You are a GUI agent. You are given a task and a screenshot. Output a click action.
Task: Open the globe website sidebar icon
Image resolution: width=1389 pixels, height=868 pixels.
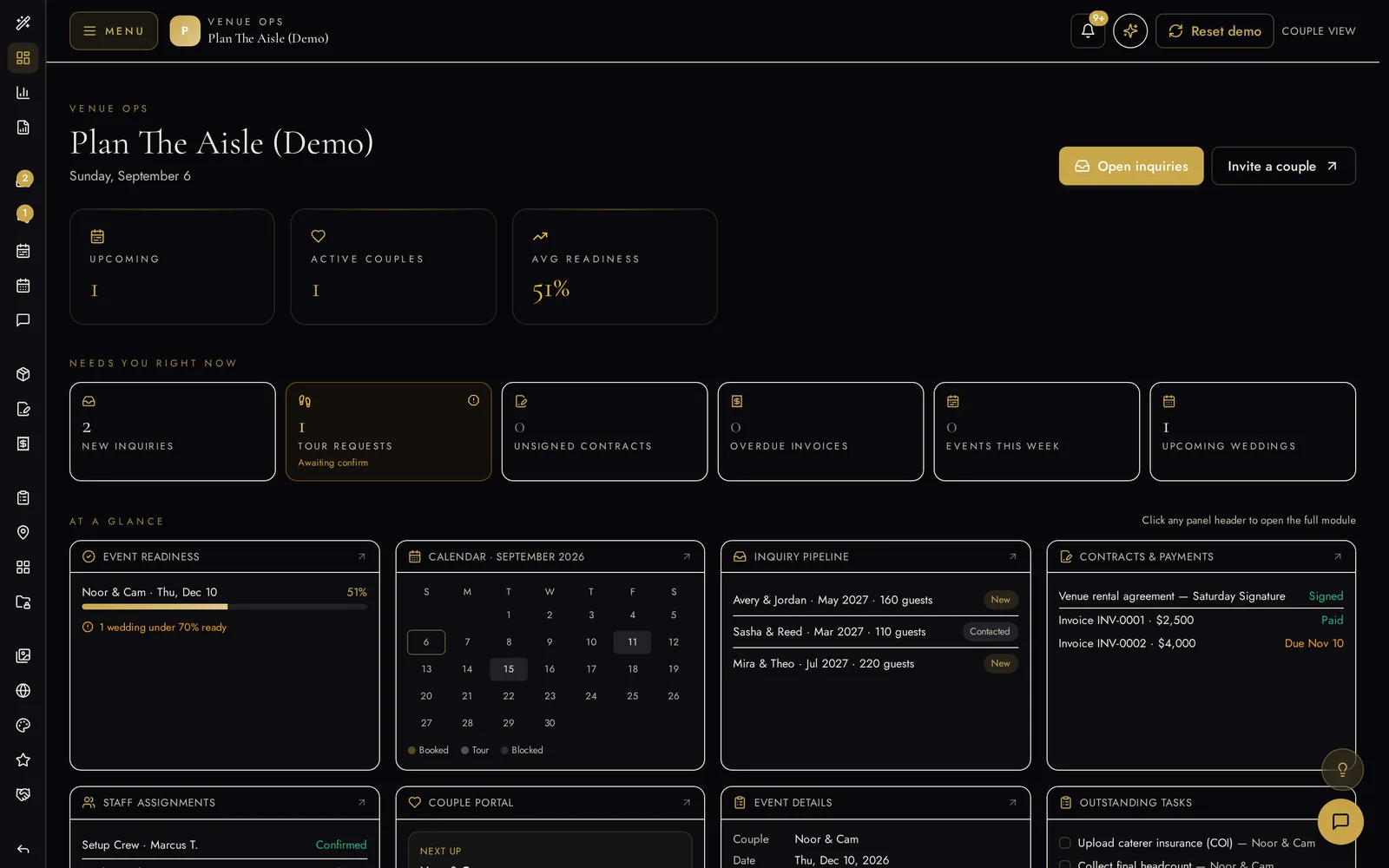tap(23, 690)
